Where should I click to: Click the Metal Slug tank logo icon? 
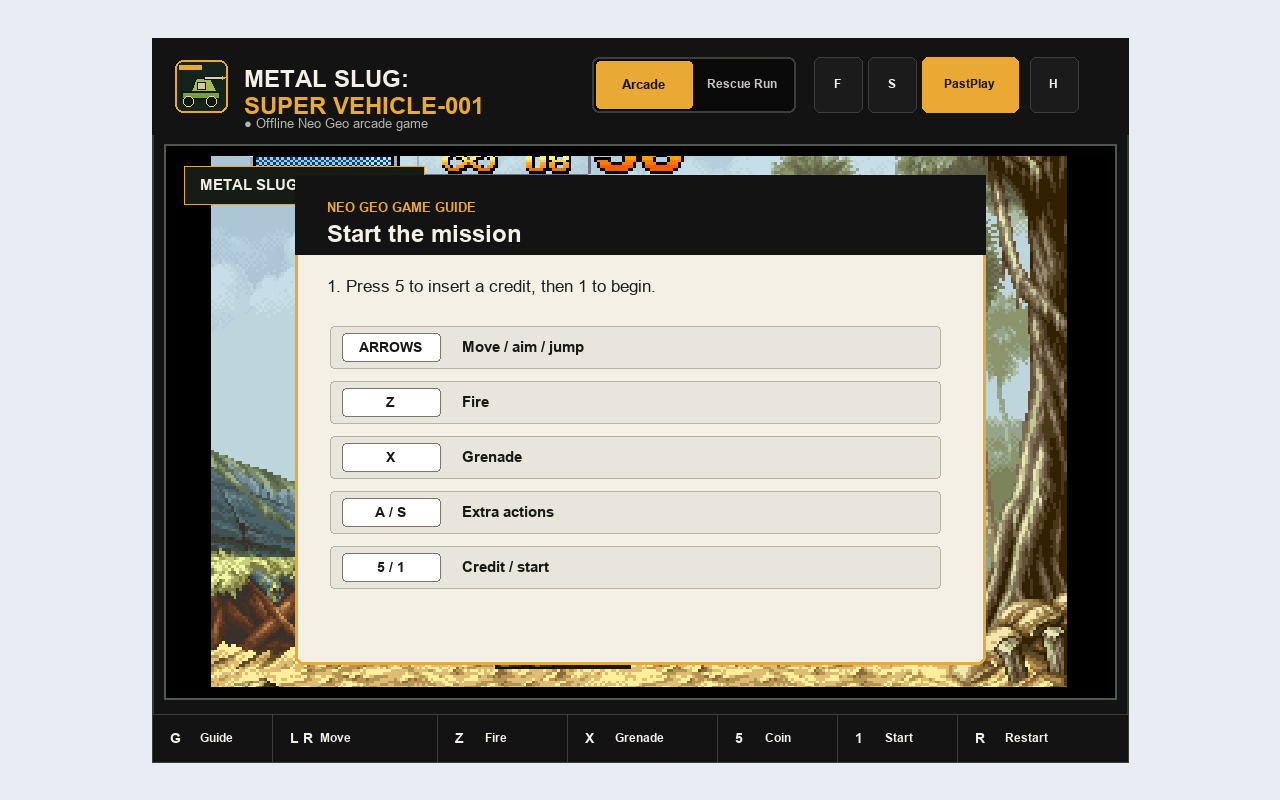point(201,86)
